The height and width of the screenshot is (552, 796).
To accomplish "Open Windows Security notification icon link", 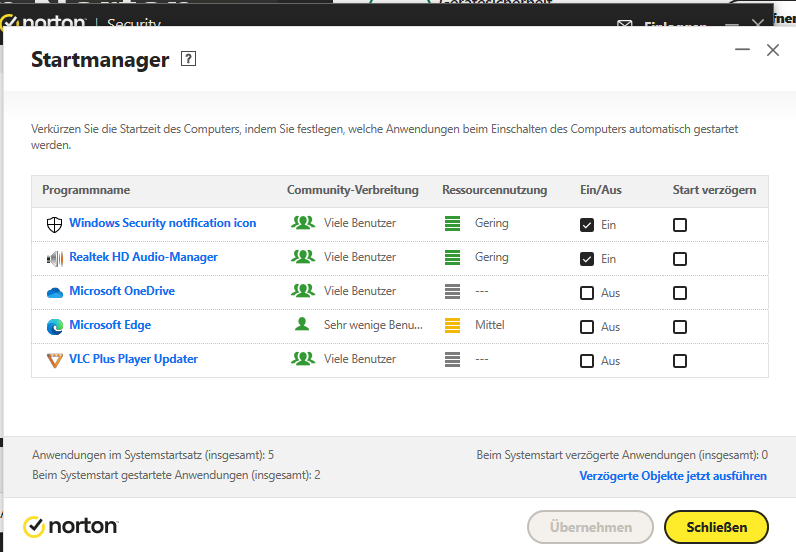I will 162,223.
